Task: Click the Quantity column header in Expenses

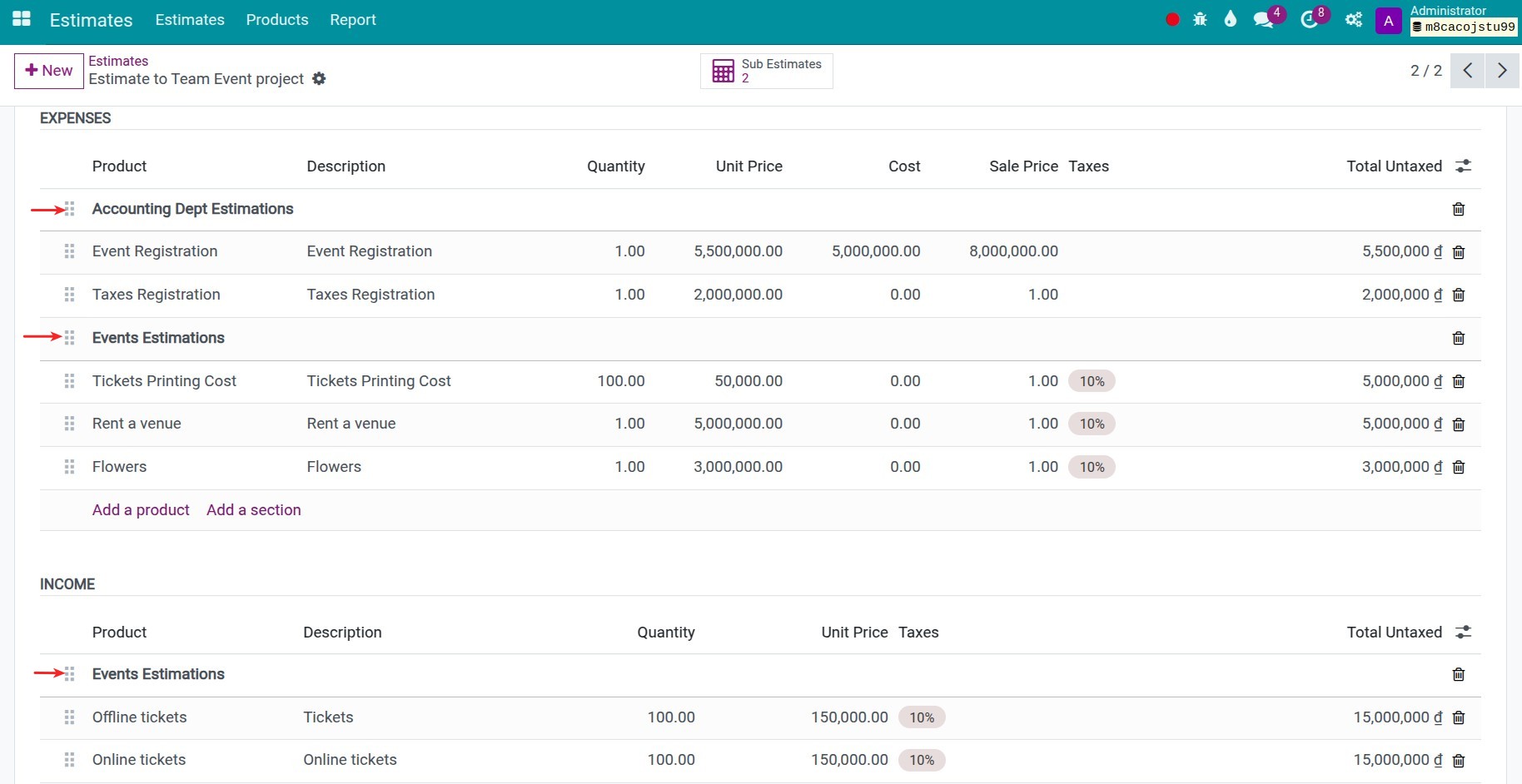Action: [x=616, y=166]
